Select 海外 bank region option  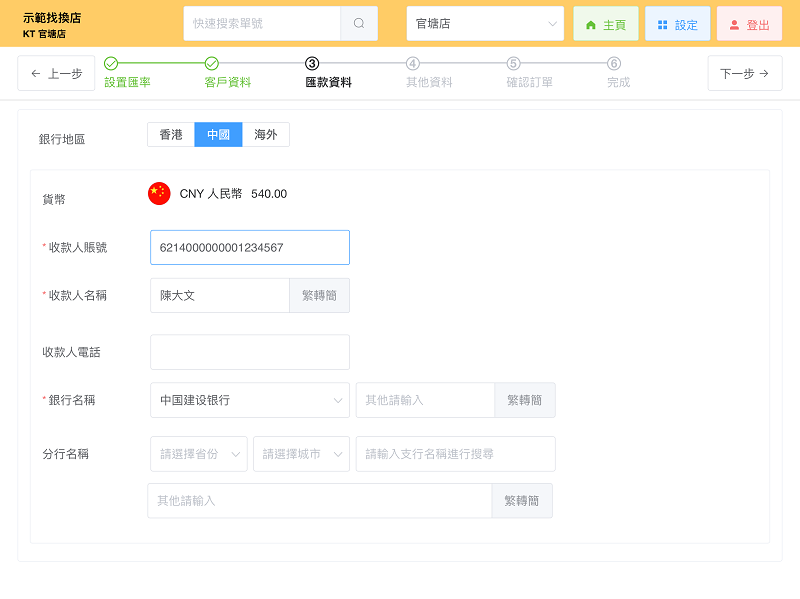266,135
